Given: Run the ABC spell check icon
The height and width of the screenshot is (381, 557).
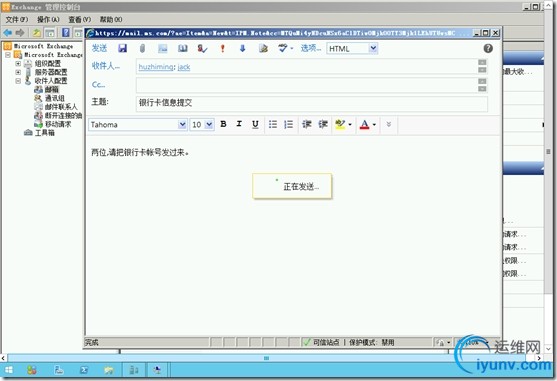Looking at the screenshot, I should (x=283, y=48).
